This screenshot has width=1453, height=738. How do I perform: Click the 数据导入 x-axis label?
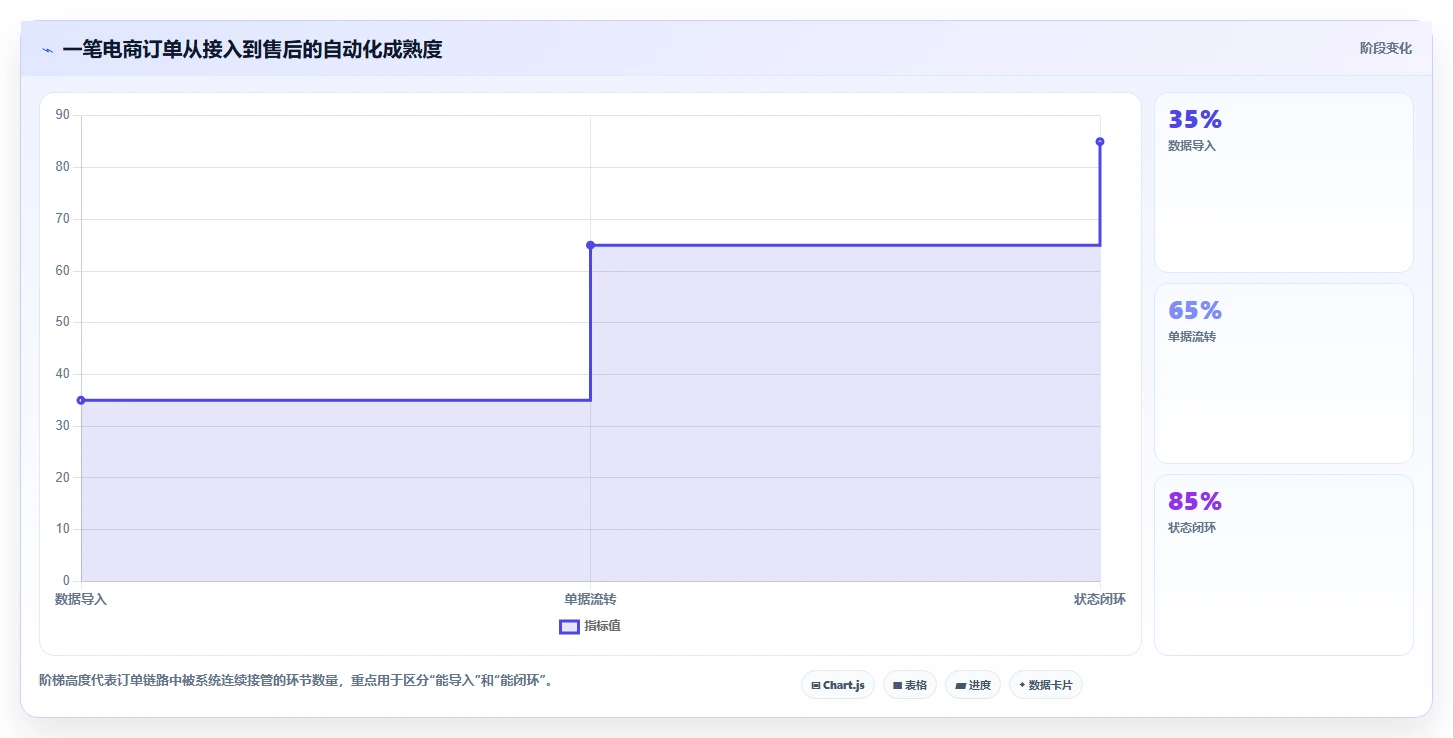click(81, 599)
